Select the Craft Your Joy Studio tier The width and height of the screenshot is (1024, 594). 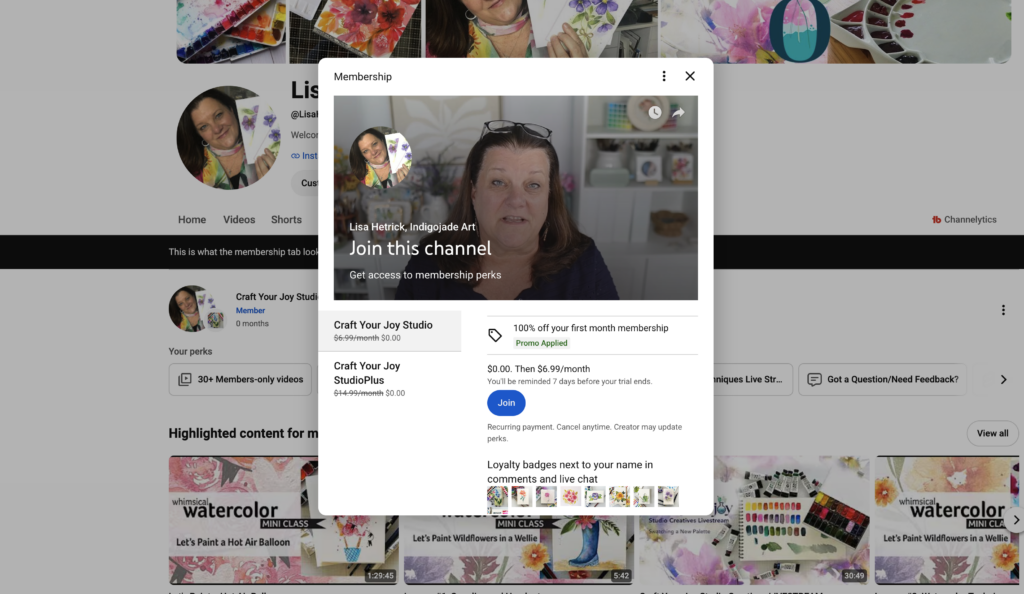click(390, 331)
